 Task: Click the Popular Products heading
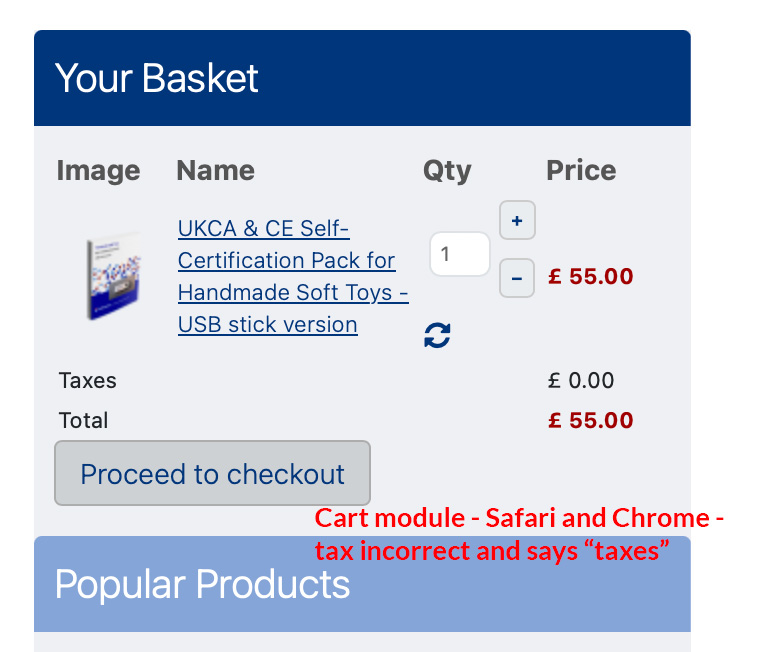[x=202, y=584]
